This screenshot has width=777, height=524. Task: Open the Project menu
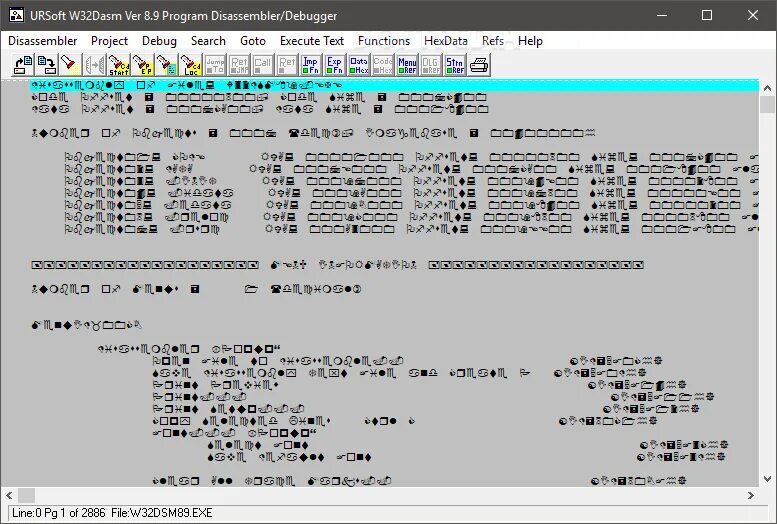click(110, 41)
